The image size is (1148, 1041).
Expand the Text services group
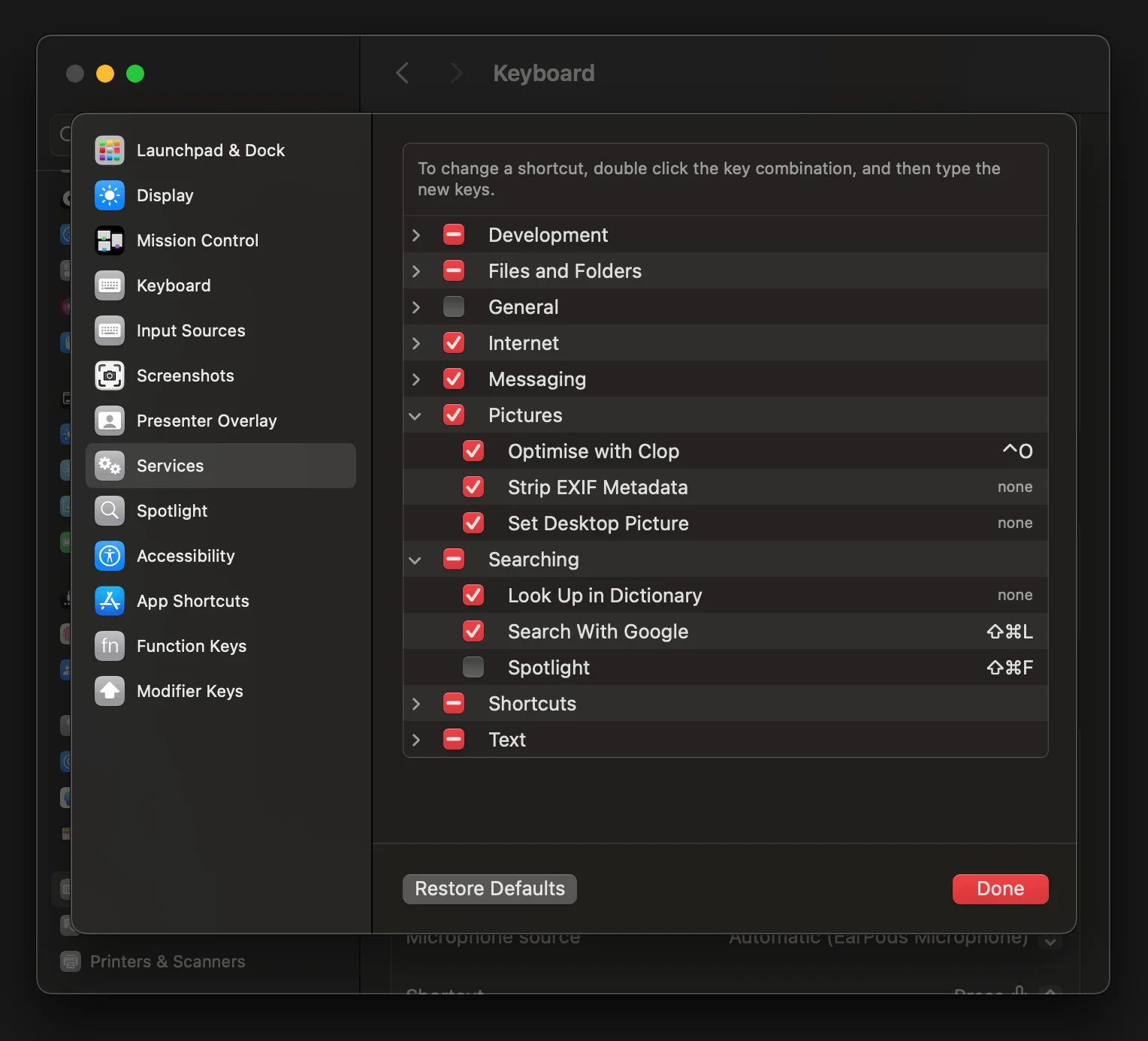[416, 740]
